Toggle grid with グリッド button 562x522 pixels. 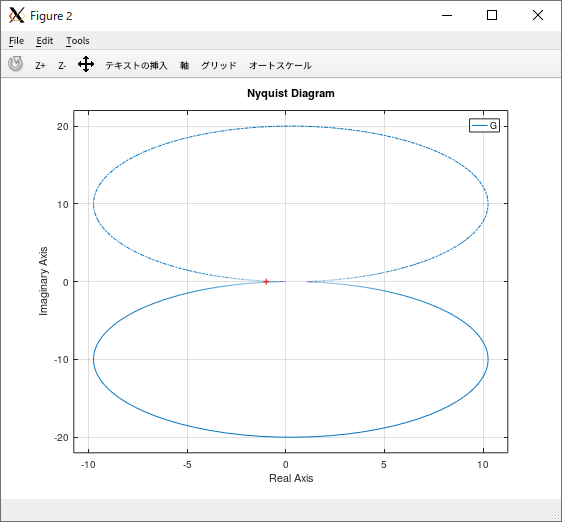219,66
